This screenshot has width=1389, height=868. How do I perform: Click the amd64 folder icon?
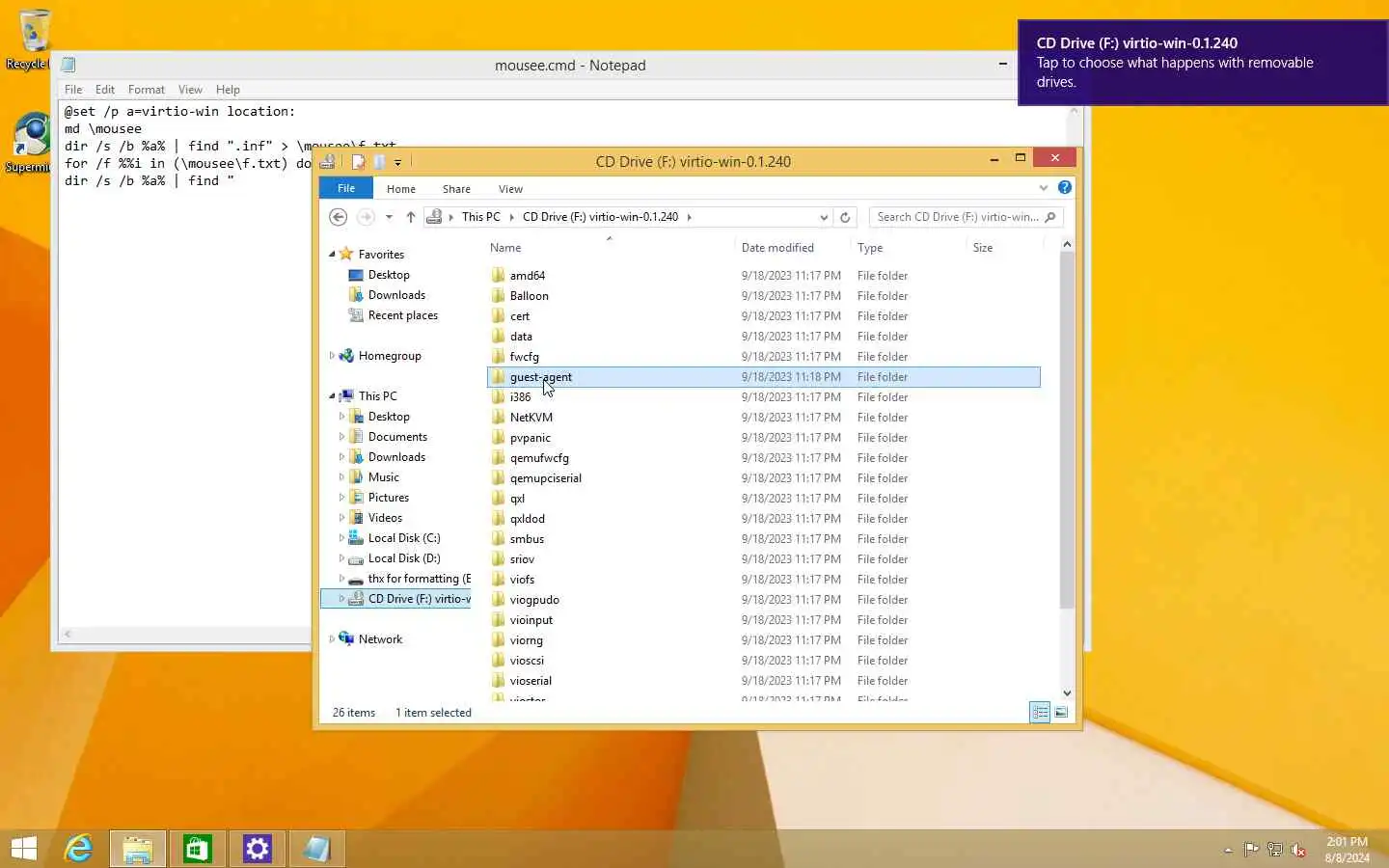point(498,275)
